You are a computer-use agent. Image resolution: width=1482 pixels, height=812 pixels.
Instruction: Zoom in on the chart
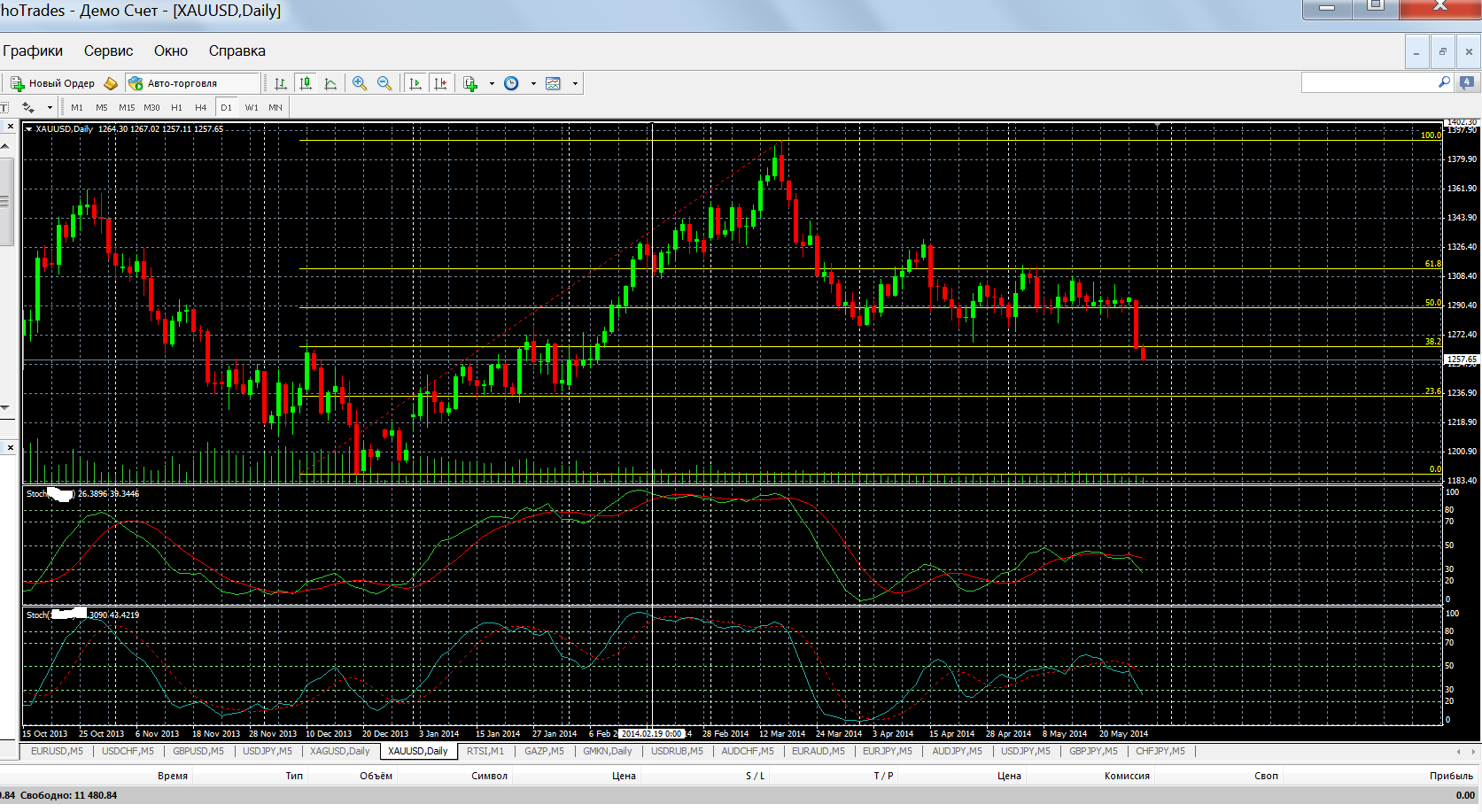click(x=360, y=83)
